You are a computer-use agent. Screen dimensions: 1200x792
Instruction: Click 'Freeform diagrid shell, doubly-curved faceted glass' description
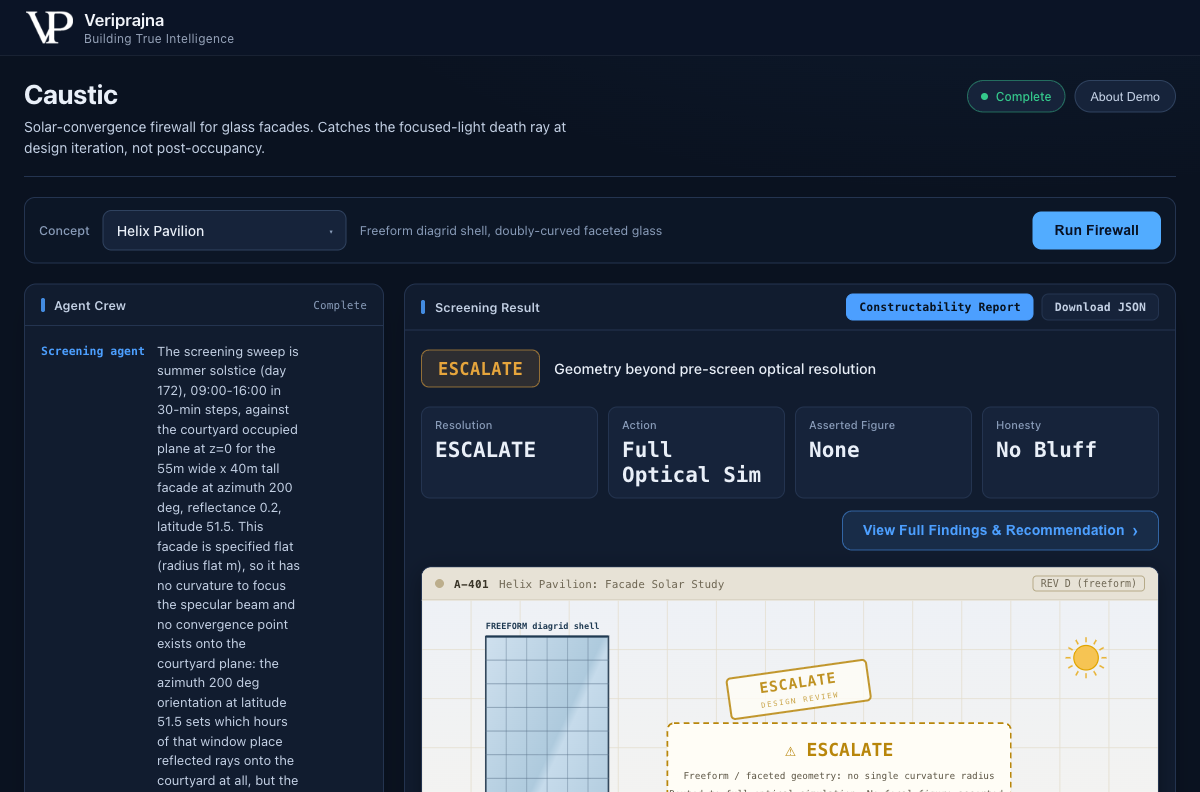click(x=511, y=230)
